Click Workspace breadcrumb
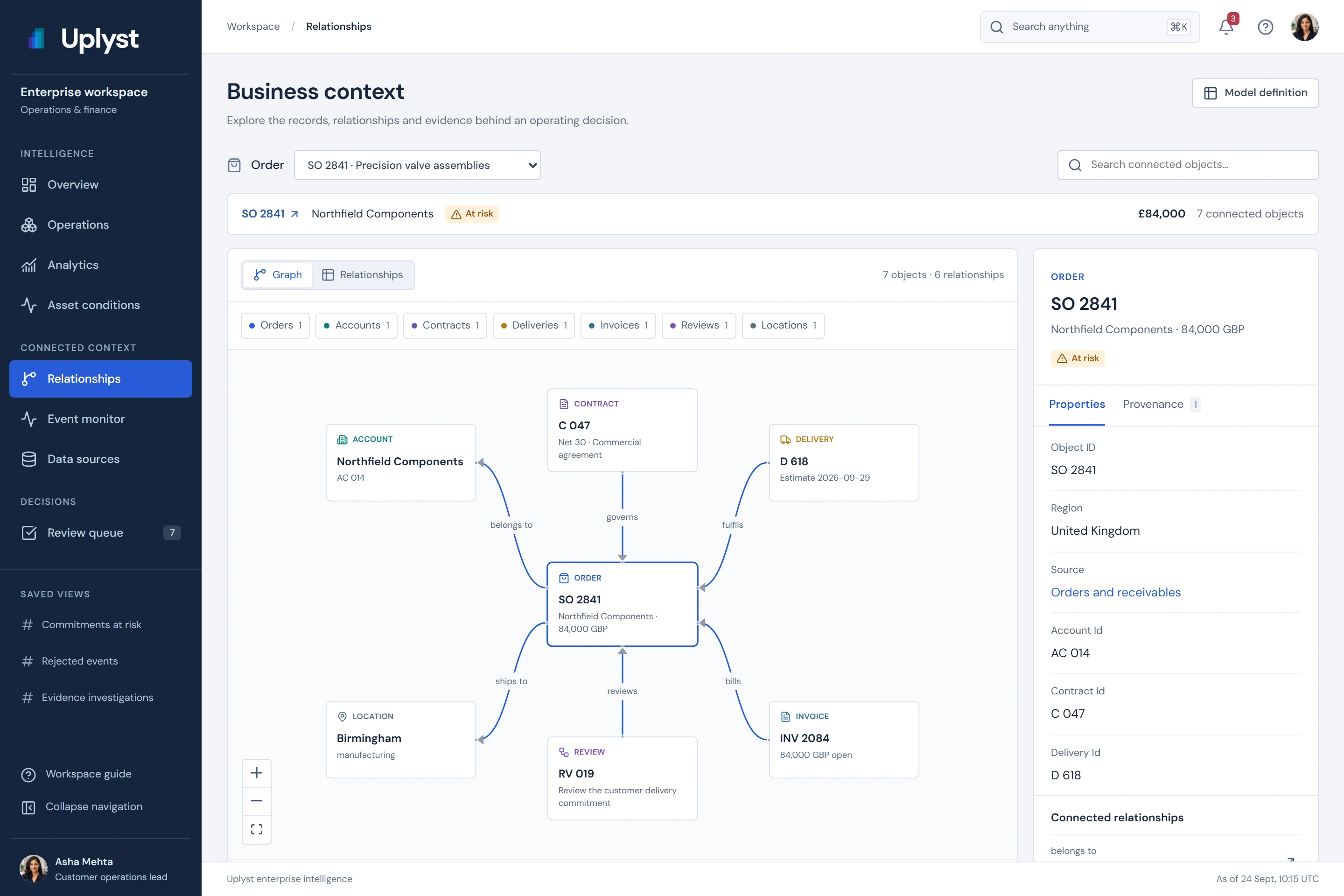Image resolution: width=1344 pixels, height=896 pixels. point(253,27)
